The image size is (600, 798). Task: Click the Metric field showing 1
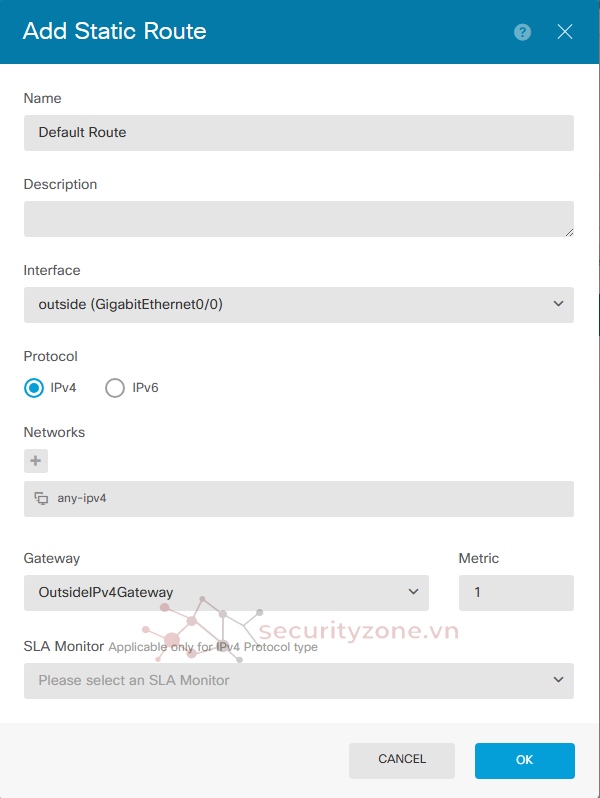tap(516, 593)
